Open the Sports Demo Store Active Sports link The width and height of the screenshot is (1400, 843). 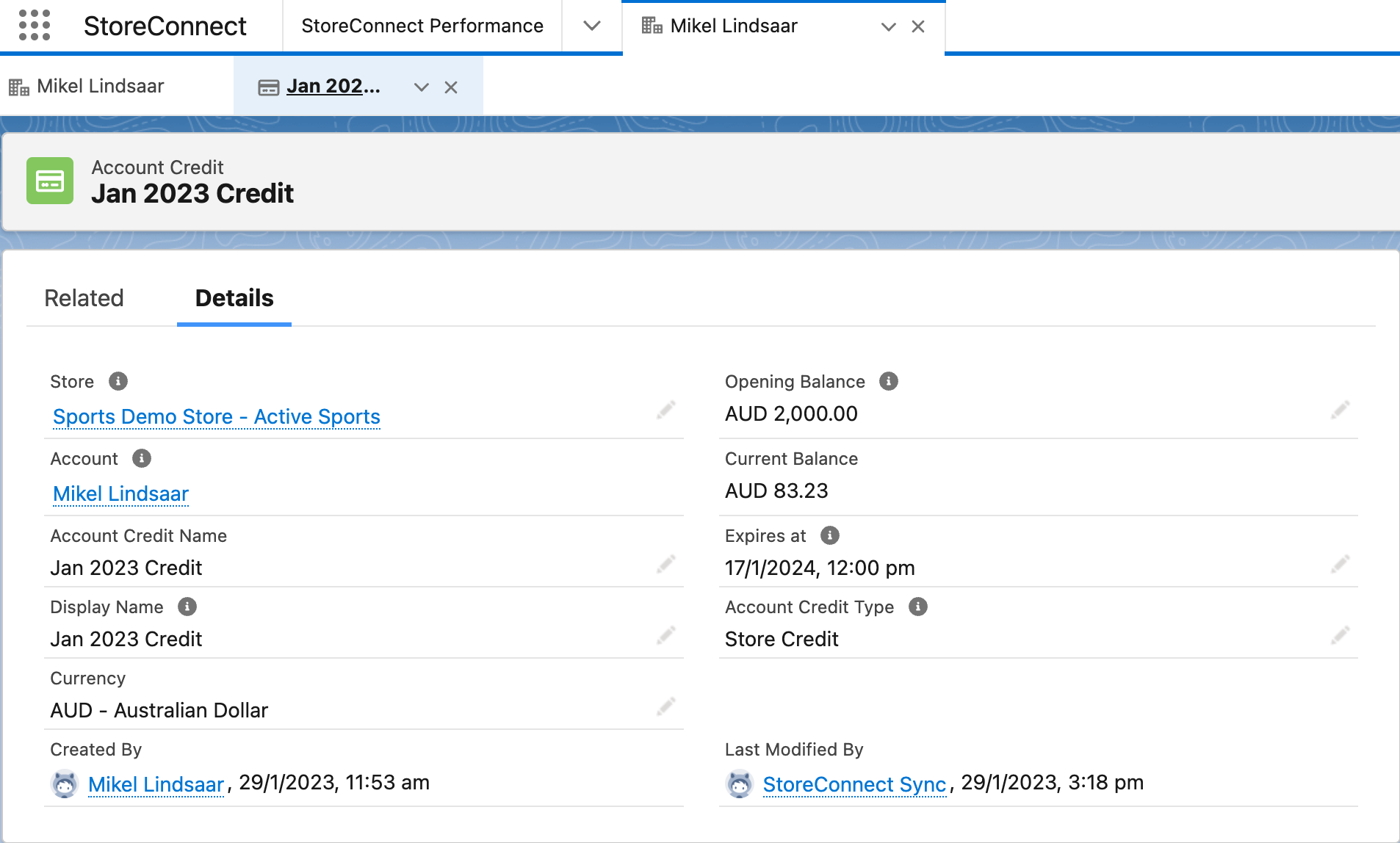pos(216,416)
